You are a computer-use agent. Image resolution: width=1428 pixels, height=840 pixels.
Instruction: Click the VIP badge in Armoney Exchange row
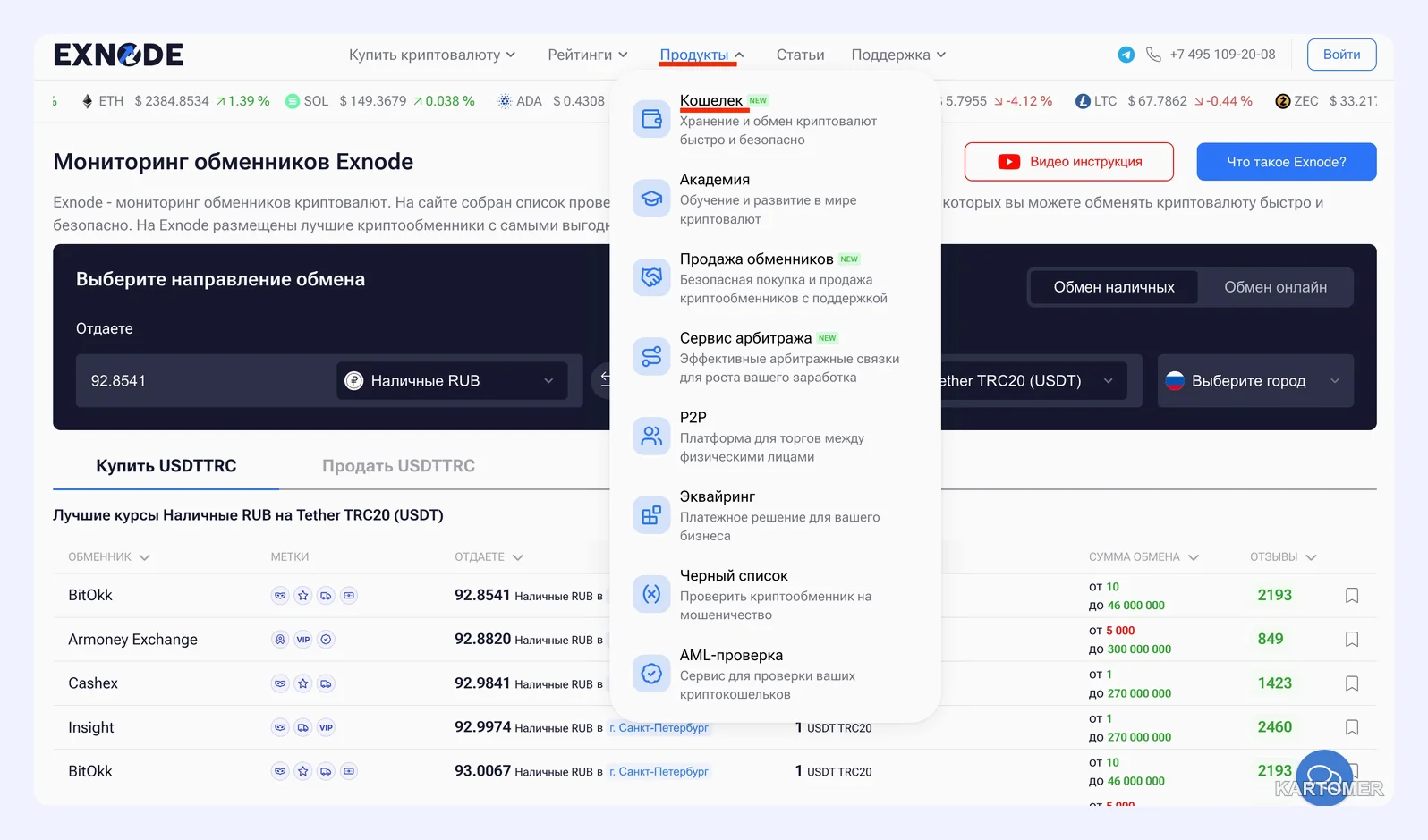pyautogui.click(x=303, y=640)
